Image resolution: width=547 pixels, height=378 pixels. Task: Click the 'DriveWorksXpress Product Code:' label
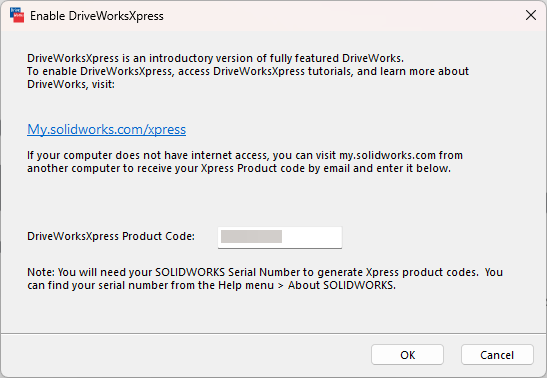pos(111,236)
